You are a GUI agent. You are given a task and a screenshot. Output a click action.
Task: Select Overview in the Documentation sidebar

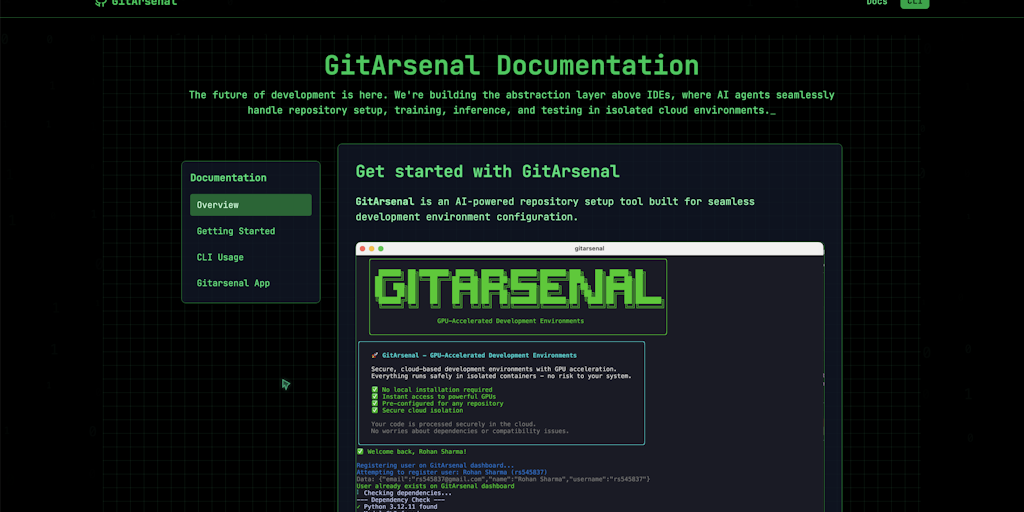click(x=251, y=204)
